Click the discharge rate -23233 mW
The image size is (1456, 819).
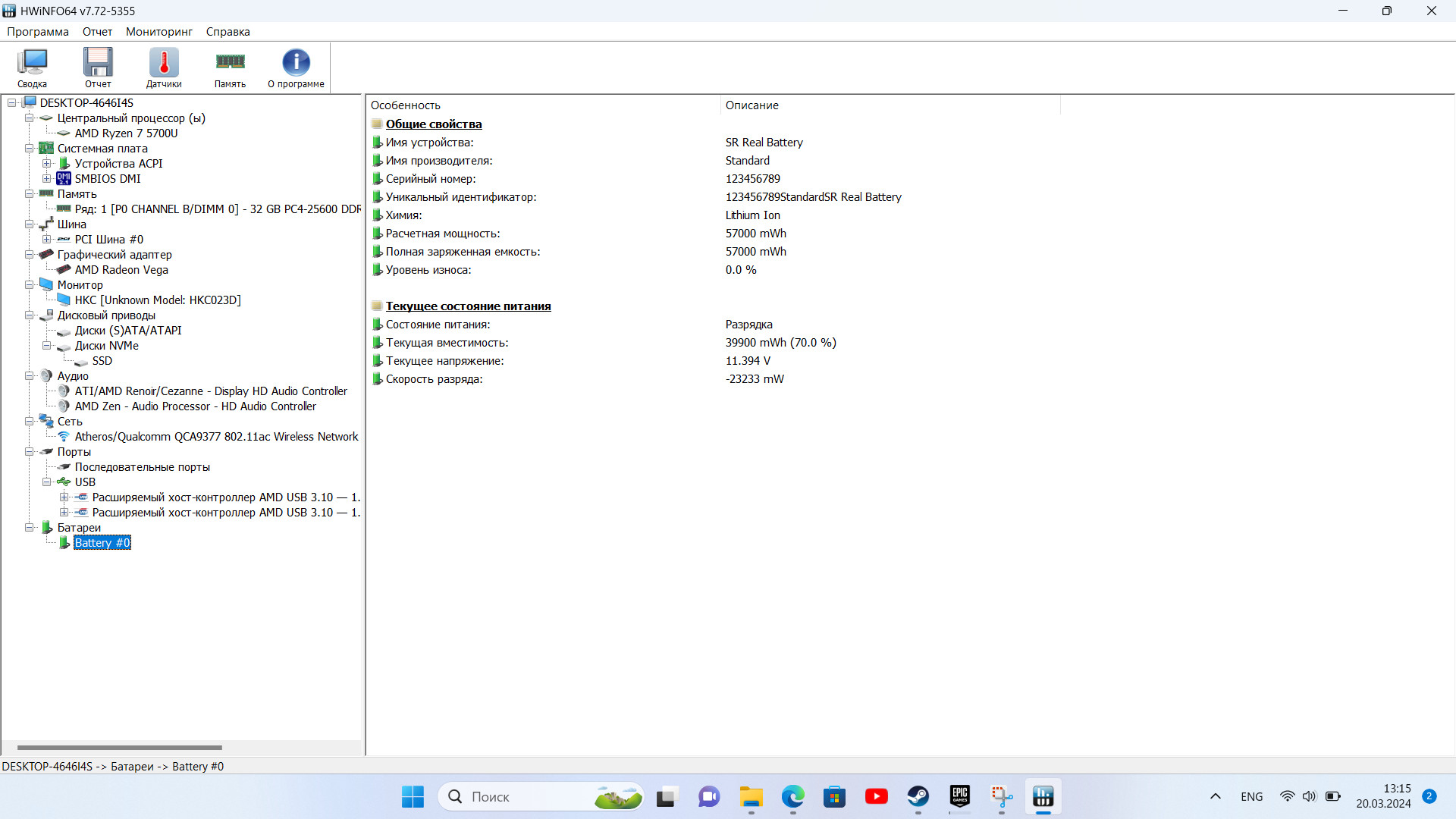tap(755, 379)
